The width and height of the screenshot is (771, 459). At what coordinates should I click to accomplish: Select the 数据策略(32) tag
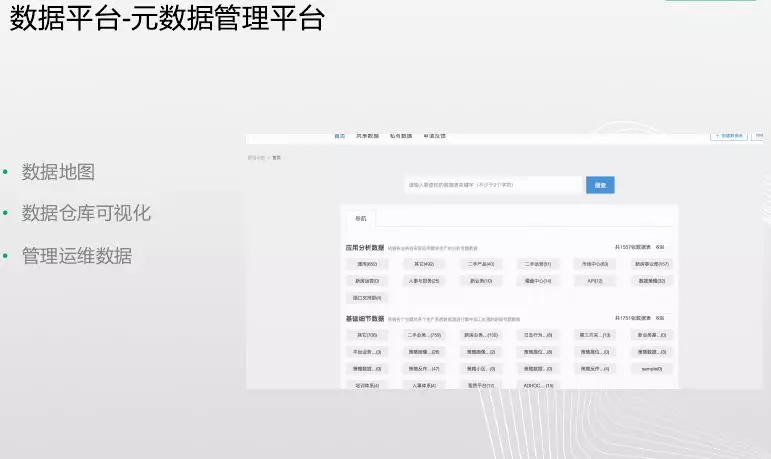point(652,281)
